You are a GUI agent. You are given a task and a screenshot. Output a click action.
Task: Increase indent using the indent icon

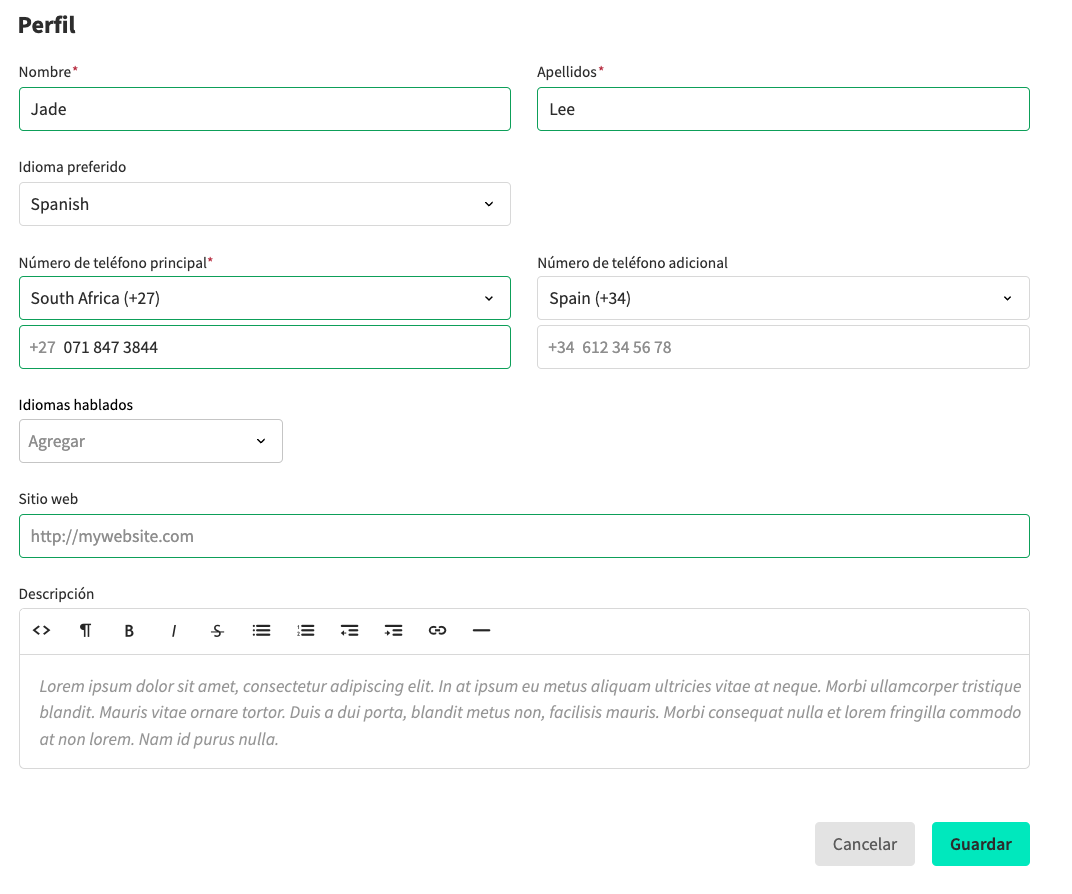(393, 630)
